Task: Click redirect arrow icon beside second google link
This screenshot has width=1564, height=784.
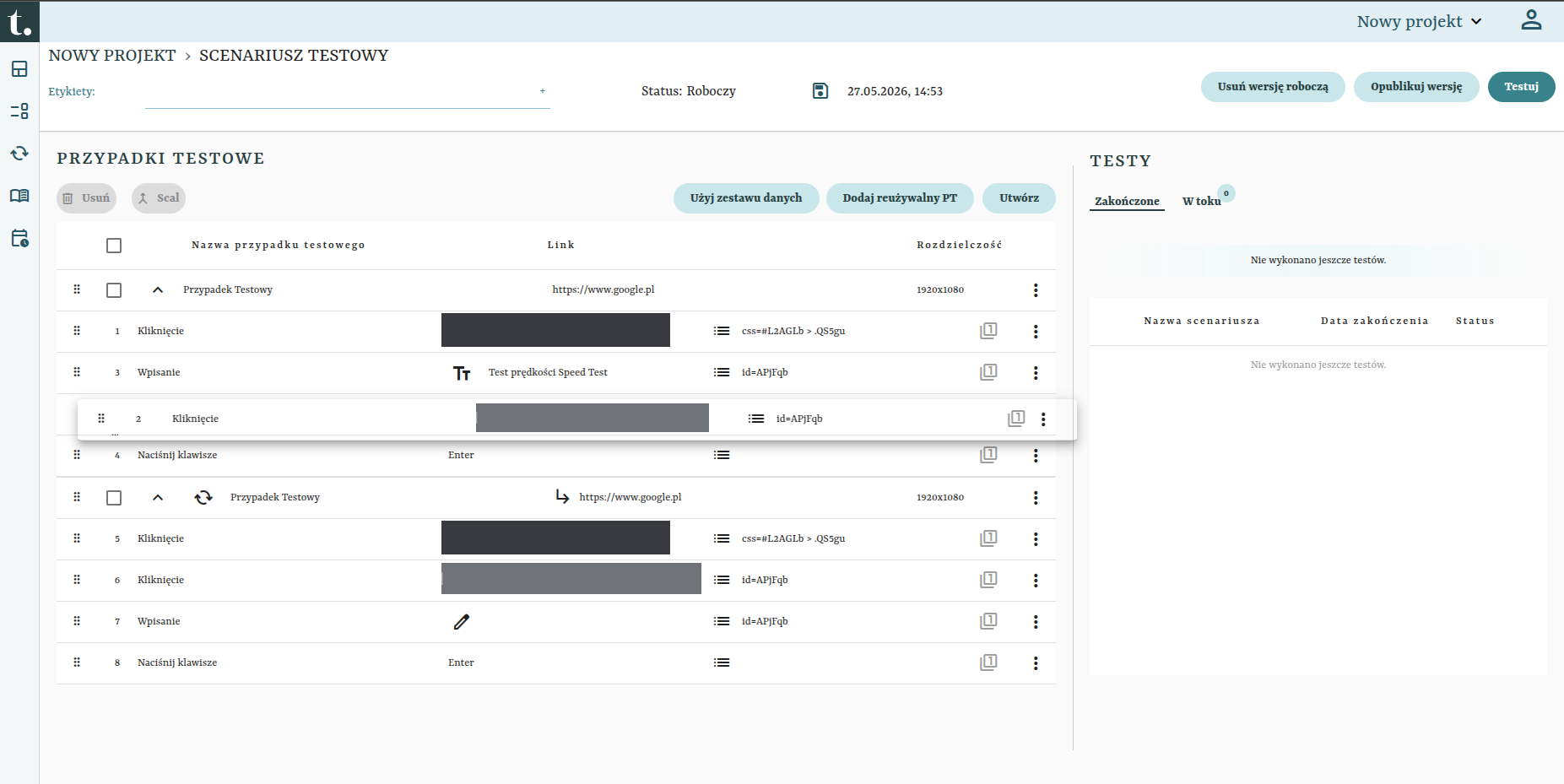Action: [562, 497]
